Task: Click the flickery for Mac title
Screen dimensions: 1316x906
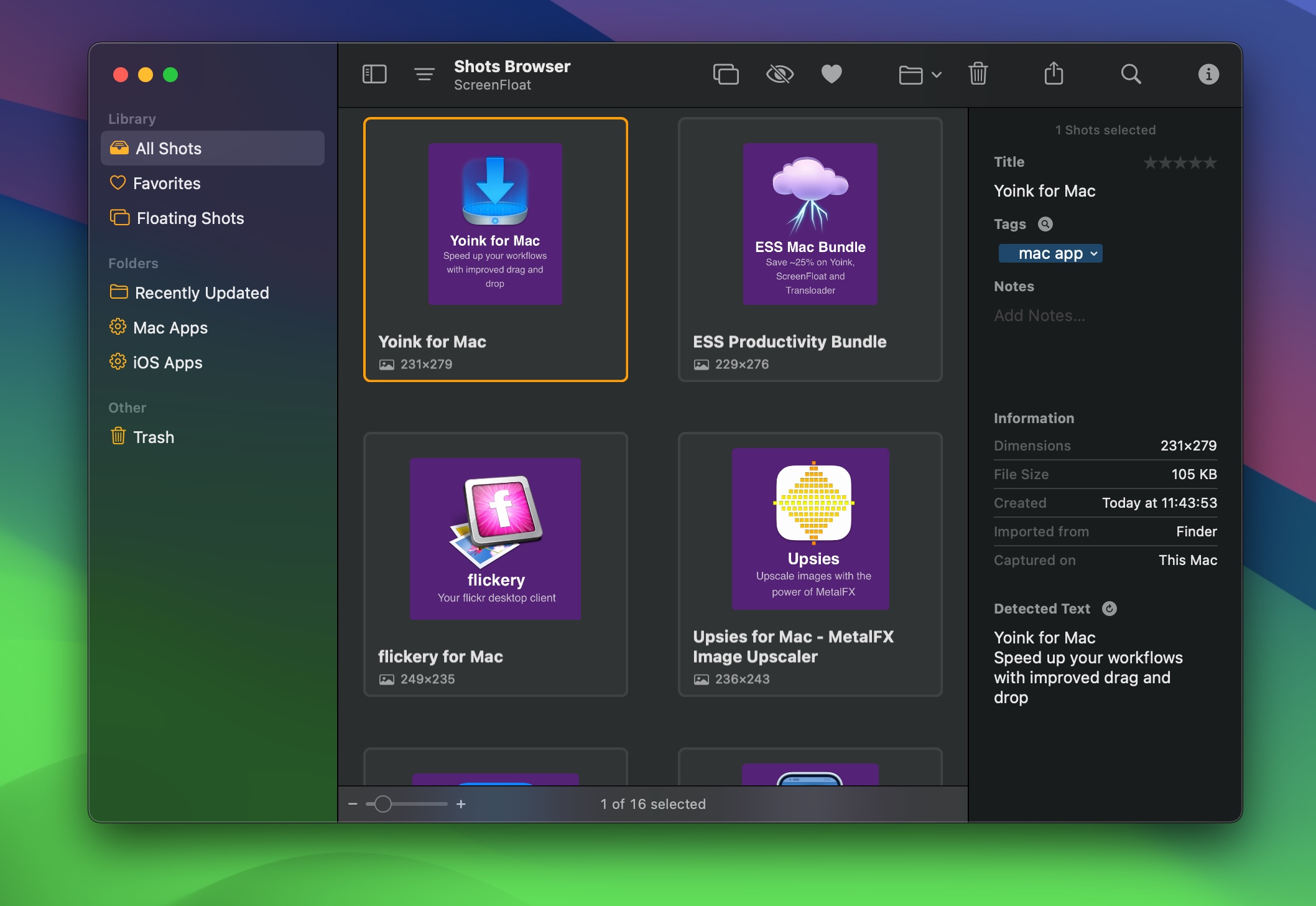Action: (440, 656)
